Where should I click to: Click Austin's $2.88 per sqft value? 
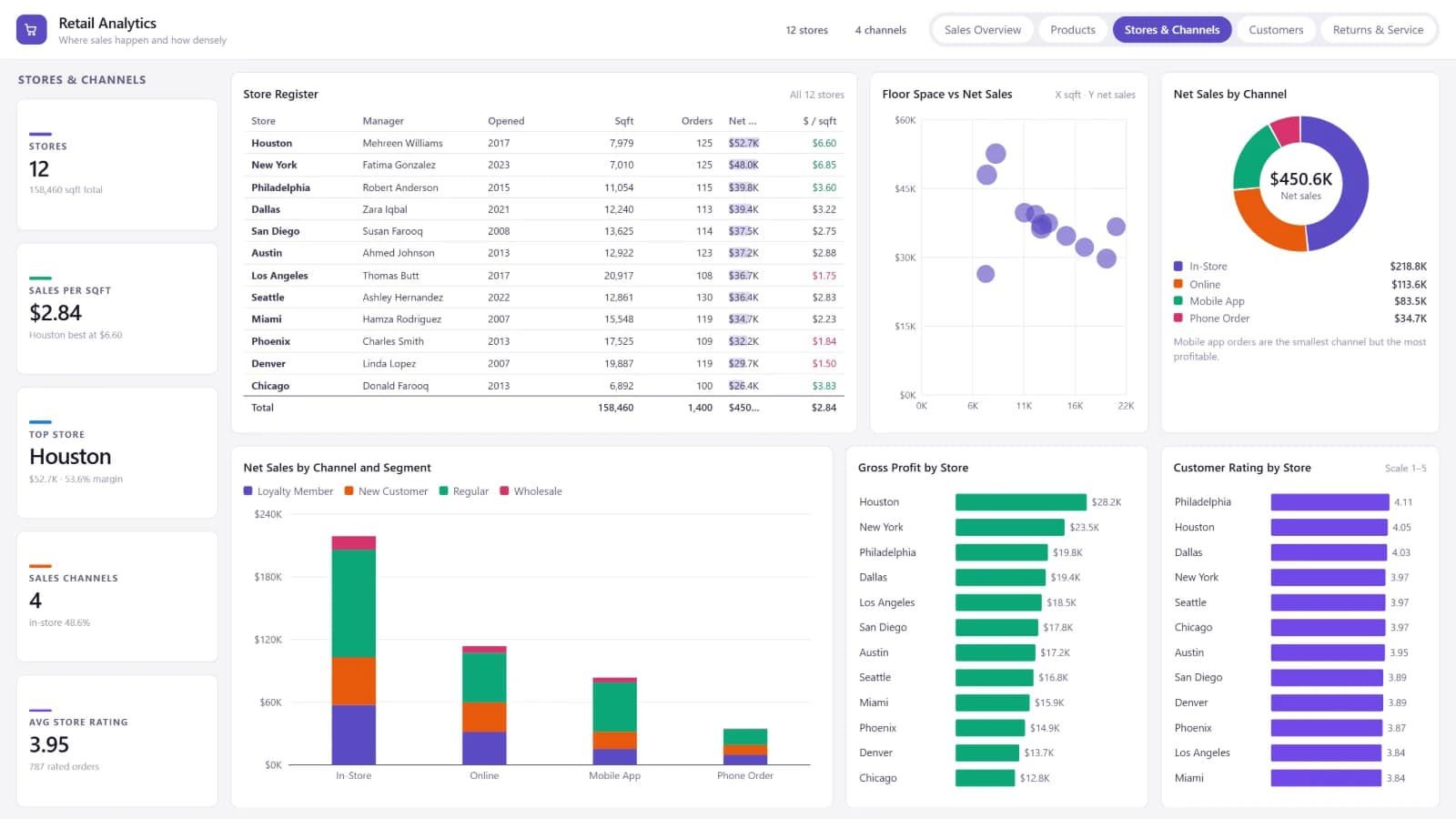[824, 253]
